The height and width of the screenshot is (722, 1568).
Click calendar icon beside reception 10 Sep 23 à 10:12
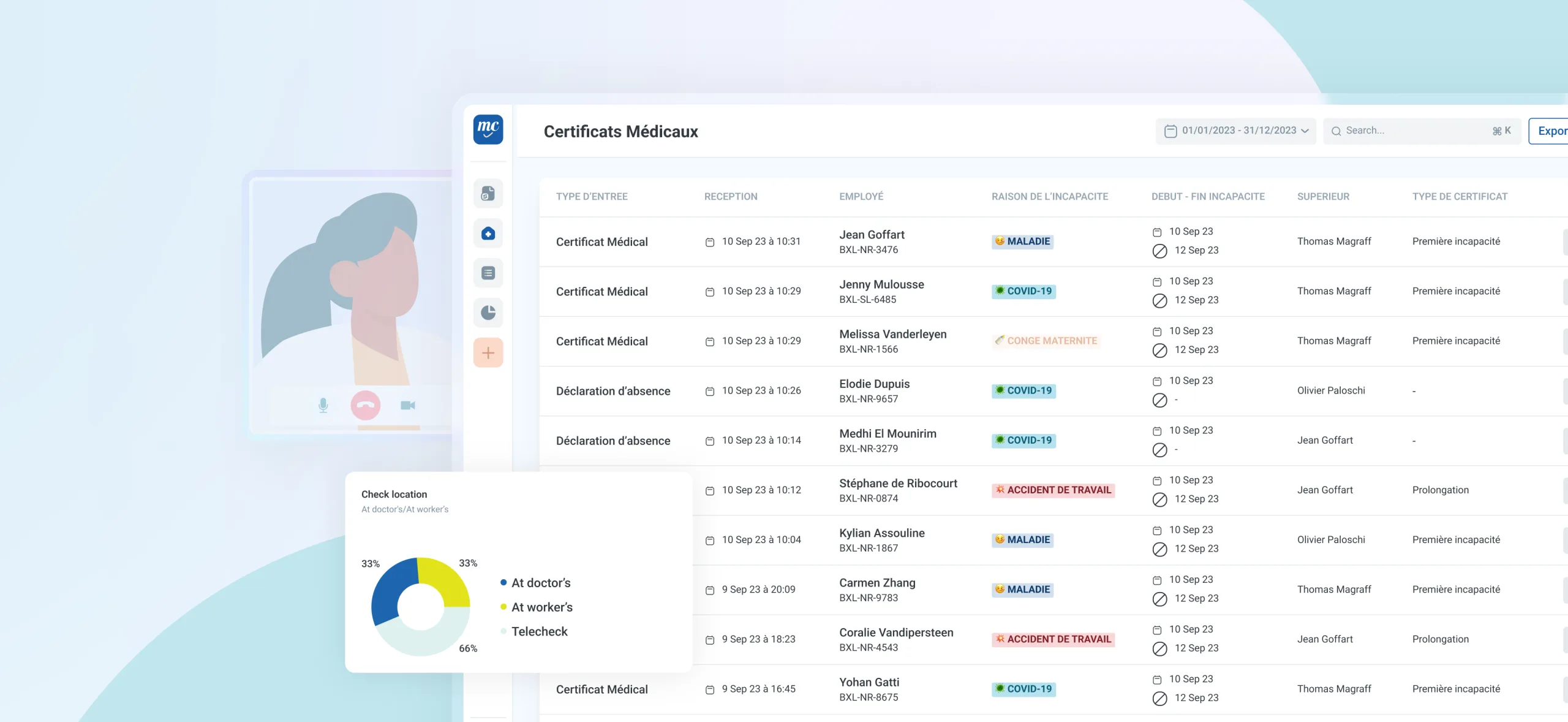710,491
